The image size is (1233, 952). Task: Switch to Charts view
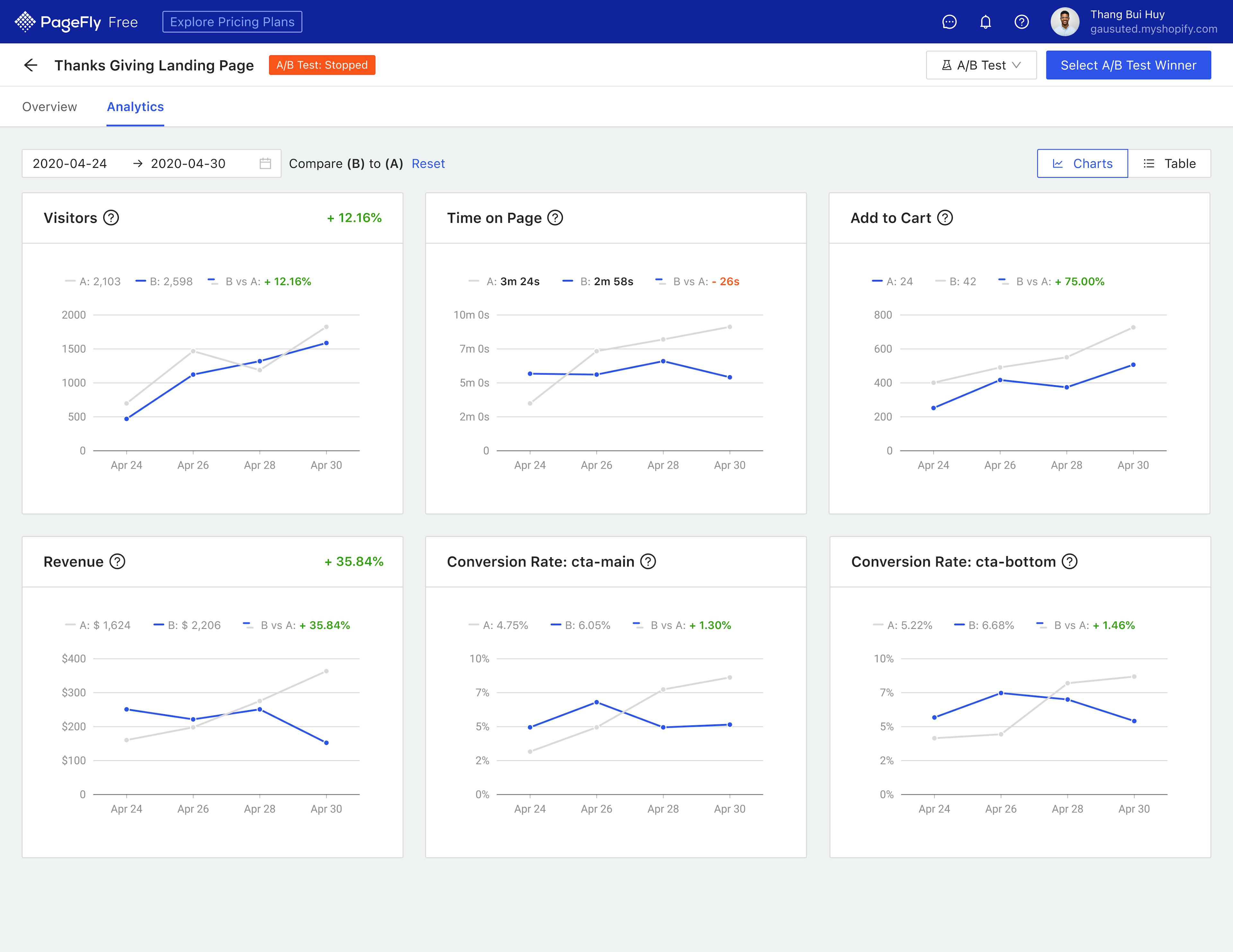[x=1082, y=164]
